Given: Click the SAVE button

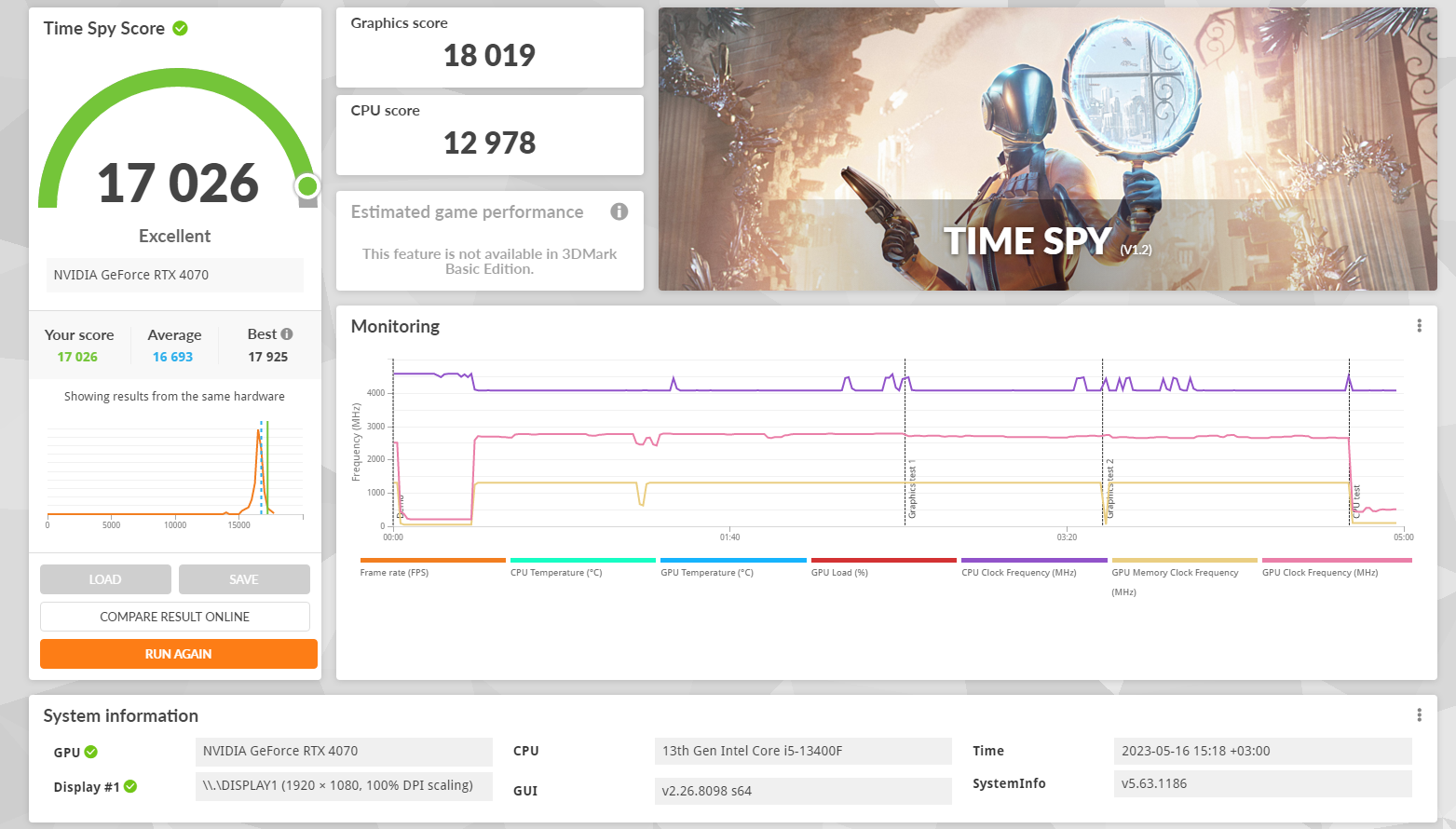Looking at the screenshot, I should (244, 579).
